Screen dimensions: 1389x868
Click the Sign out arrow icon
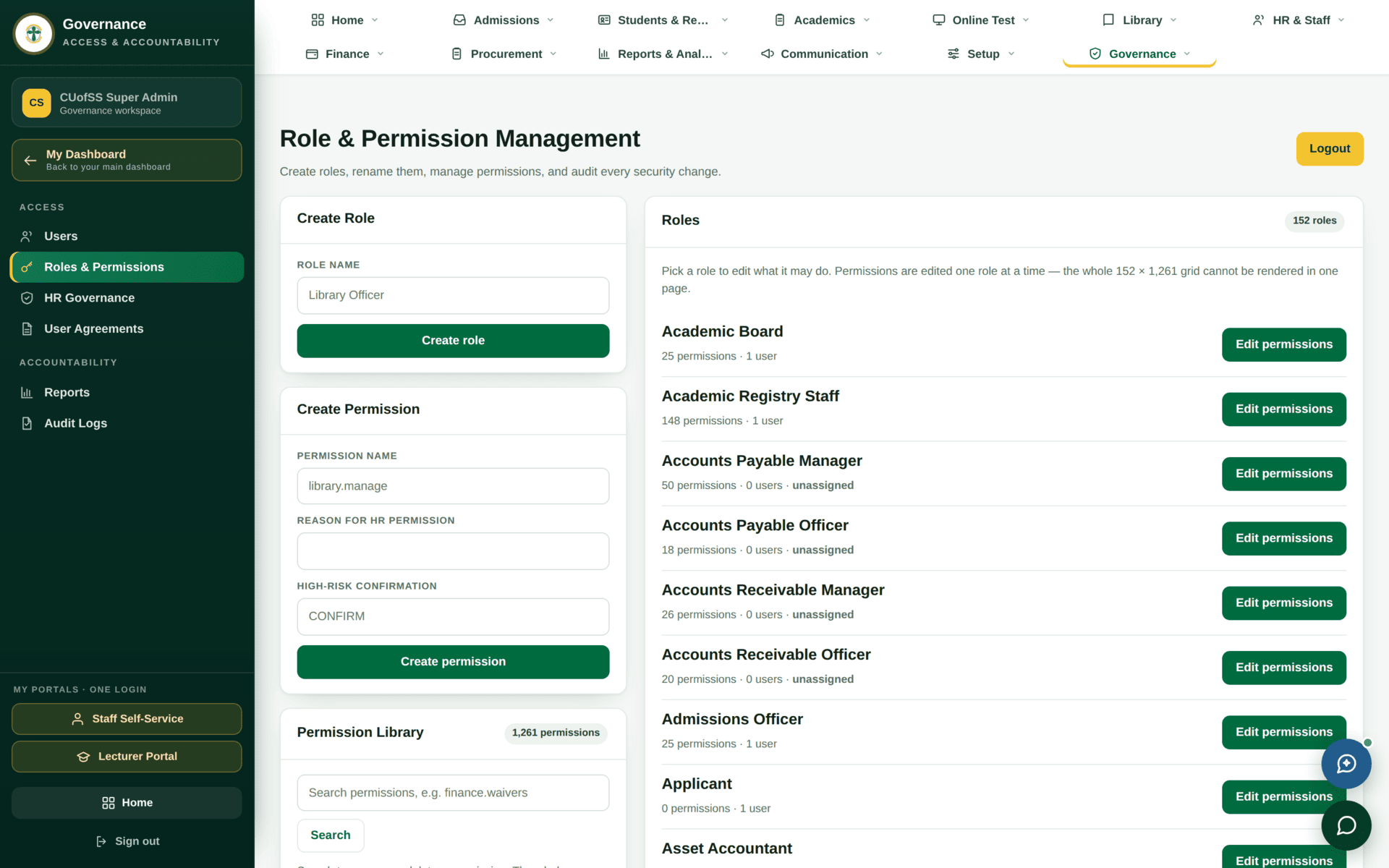coord(101,841)
